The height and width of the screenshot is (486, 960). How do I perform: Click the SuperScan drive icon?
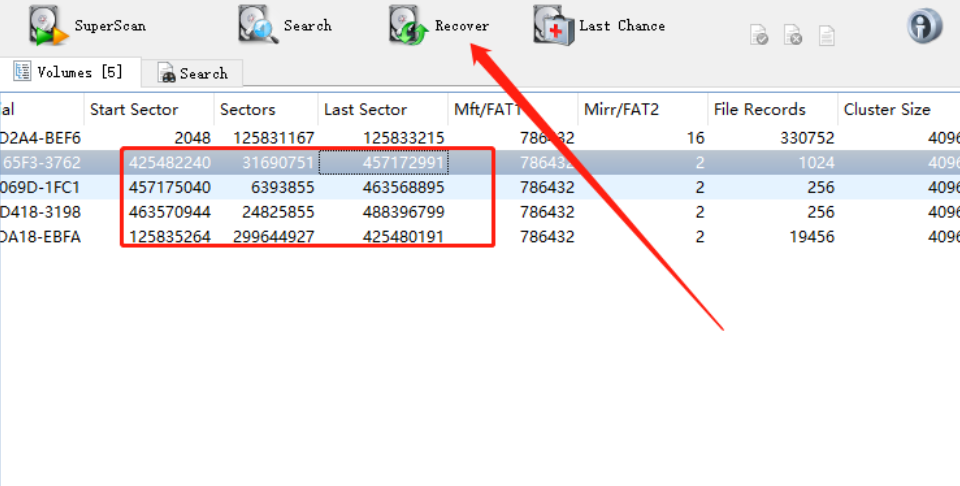[x=48, y=26]
